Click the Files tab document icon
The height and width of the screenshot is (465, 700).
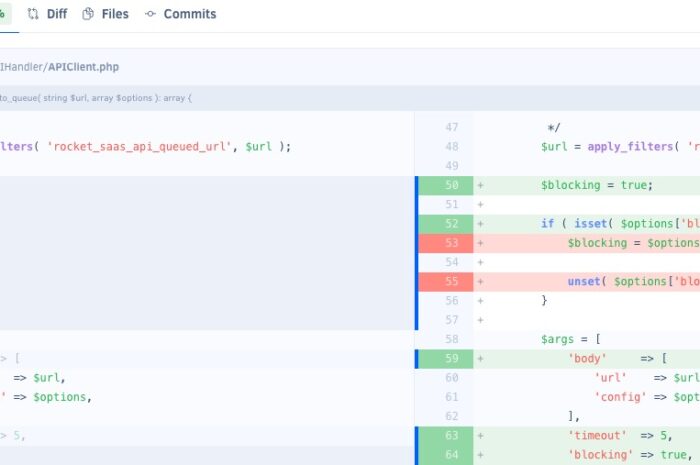click(89, 14)
